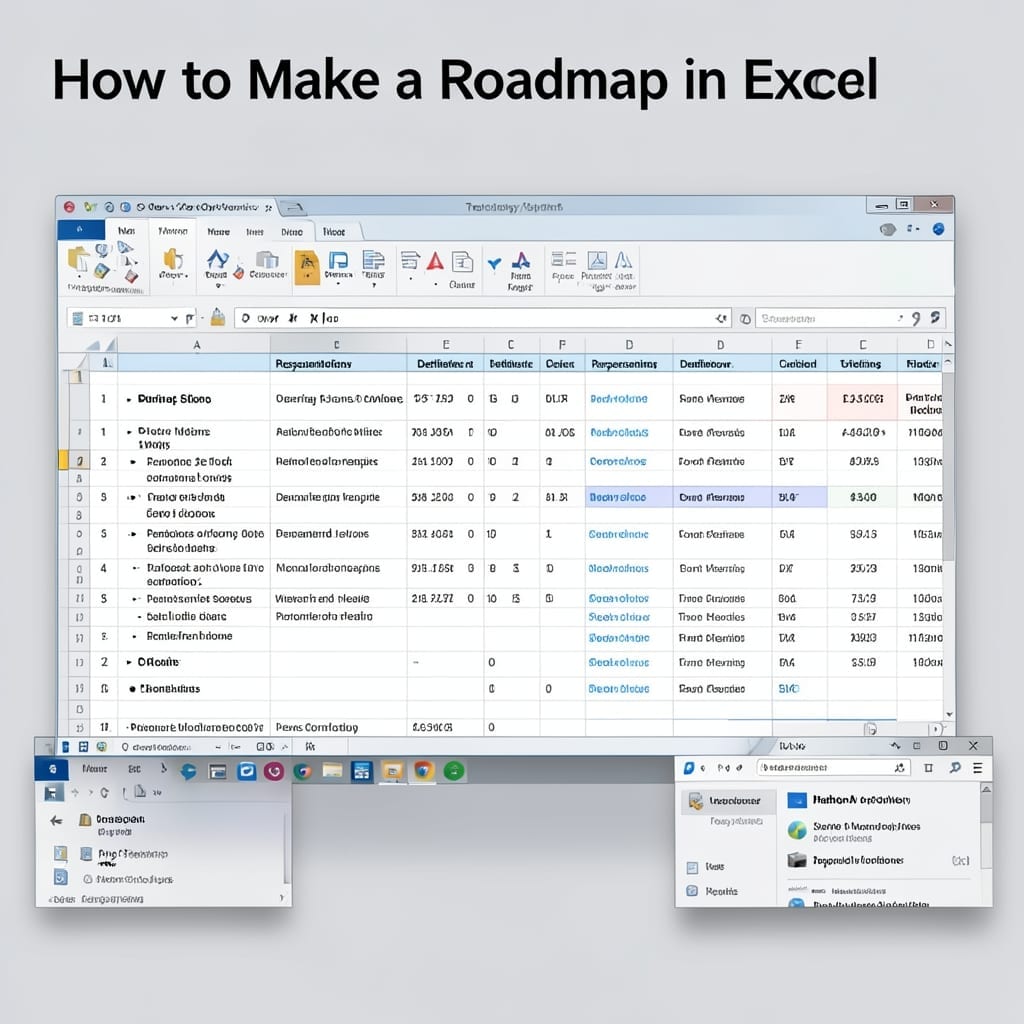Click address field in bottom-right window
The image size is (1024, 1024).
[833, 768]
